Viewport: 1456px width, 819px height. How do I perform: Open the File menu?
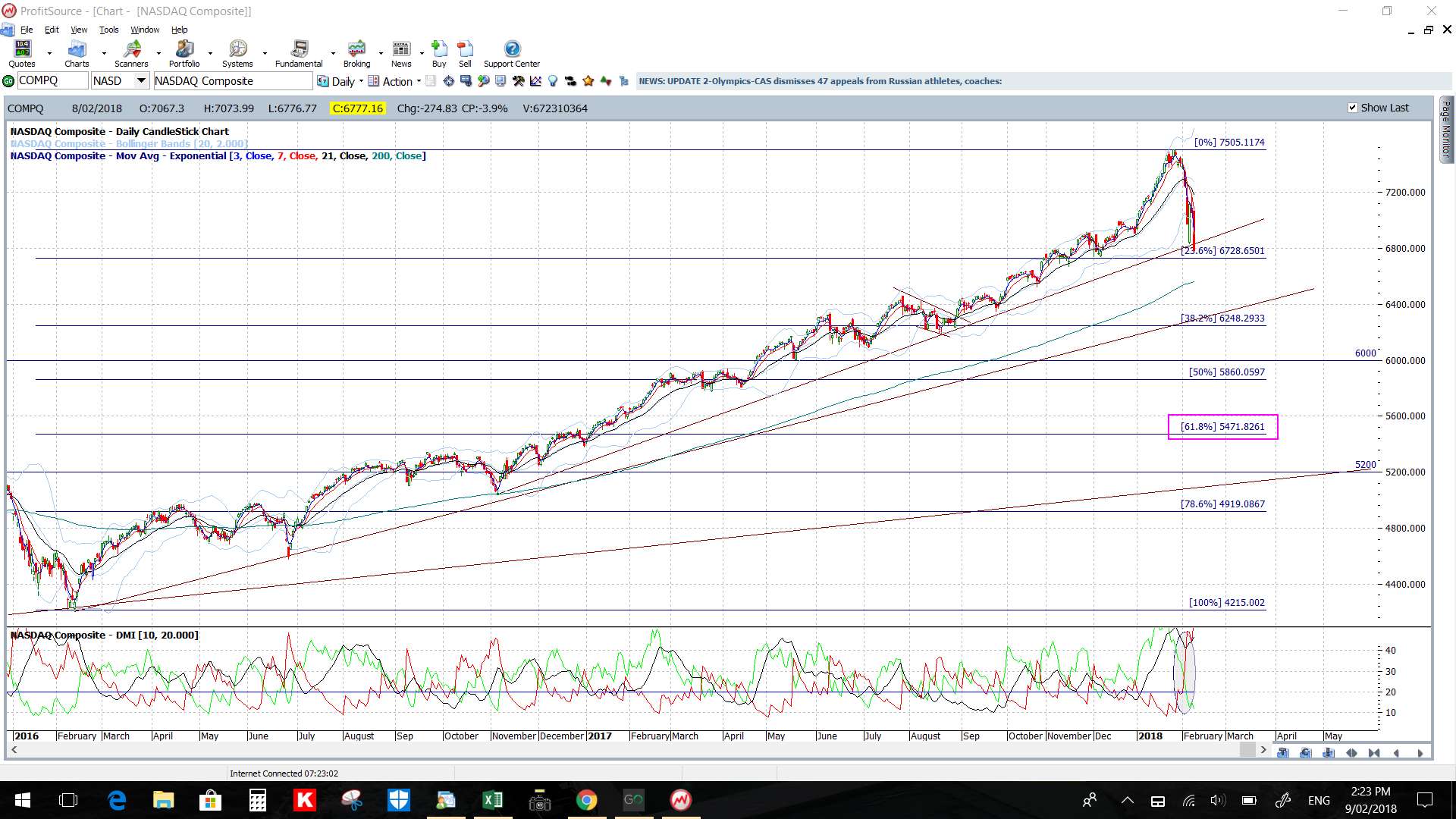(27, 30)
